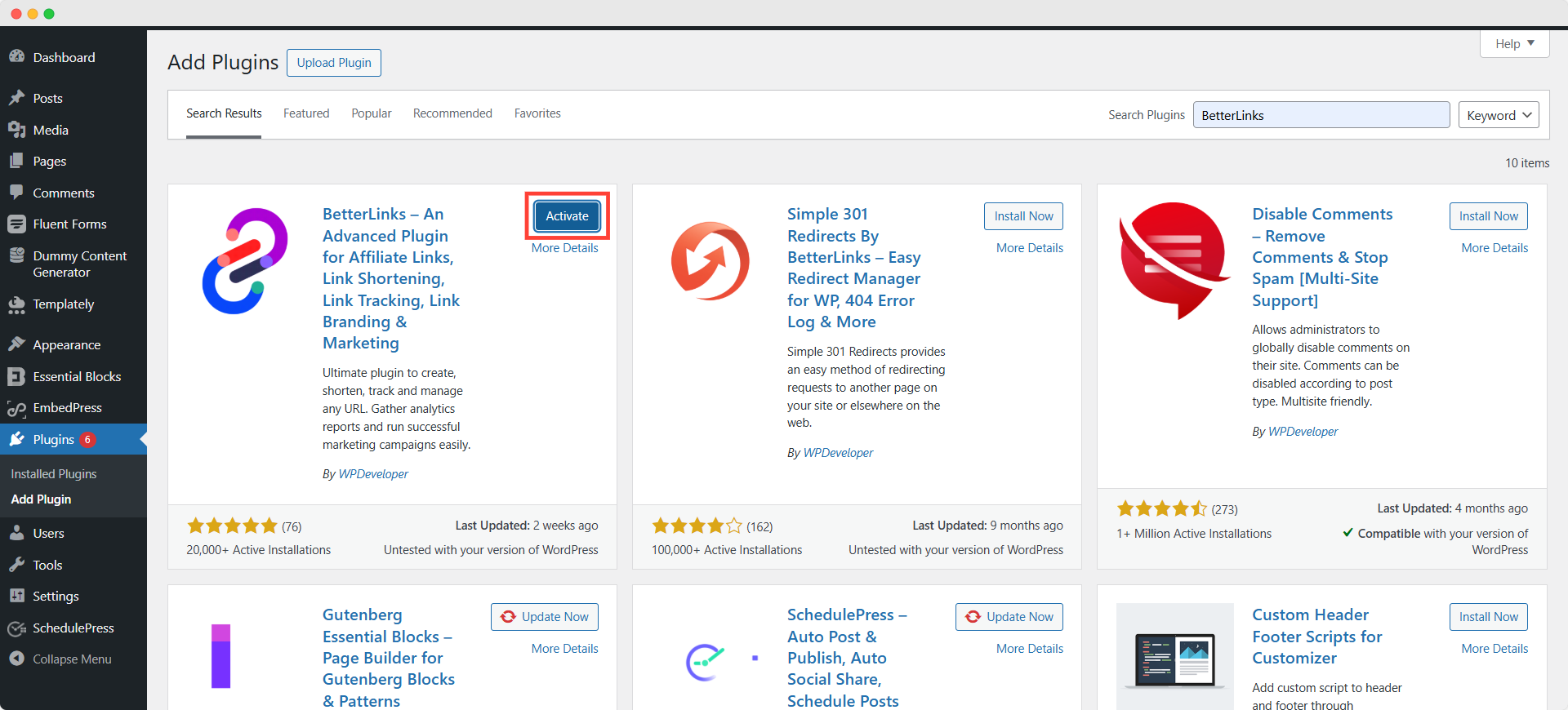Click the Search Plugins input field
The height and width of the screenshot is (710, 1568).
1321,115
